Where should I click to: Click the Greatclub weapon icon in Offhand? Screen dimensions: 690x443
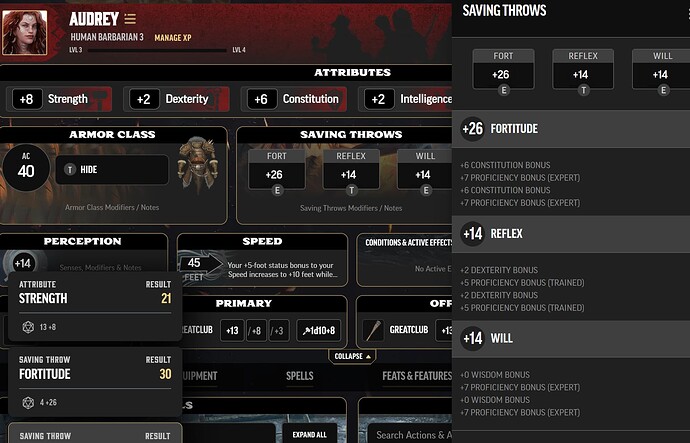tap(374, 330)
